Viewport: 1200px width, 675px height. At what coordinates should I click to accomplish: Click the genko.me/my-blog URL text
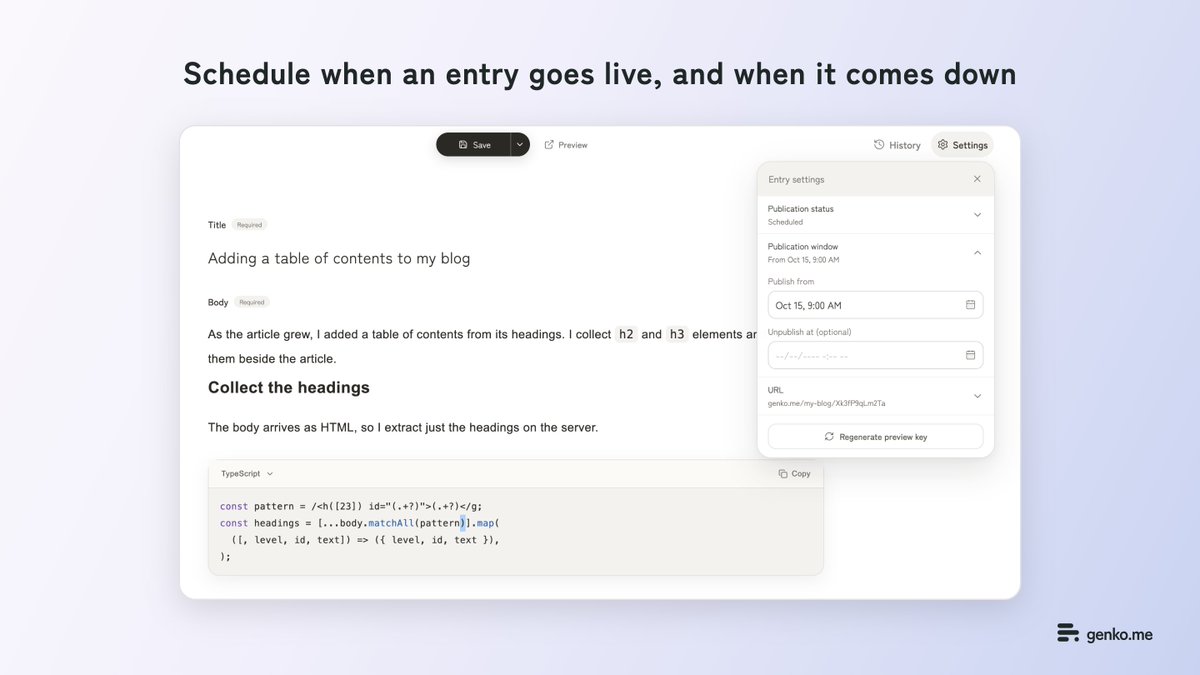pos(826,403)
